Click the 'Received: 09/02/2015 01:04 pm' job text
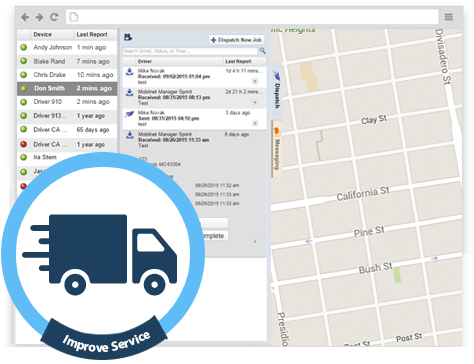474x364 pixels. coord(174,77)
